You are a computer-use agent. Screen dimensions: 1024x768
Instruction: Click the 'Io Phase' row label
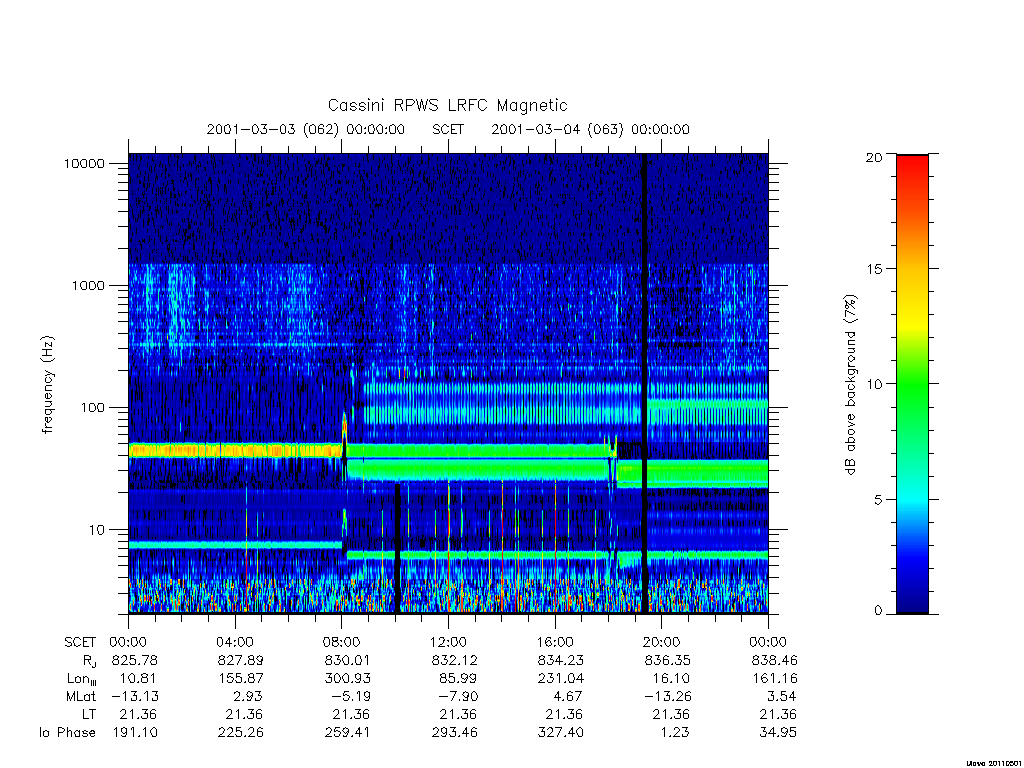click(x=67, y=733)
